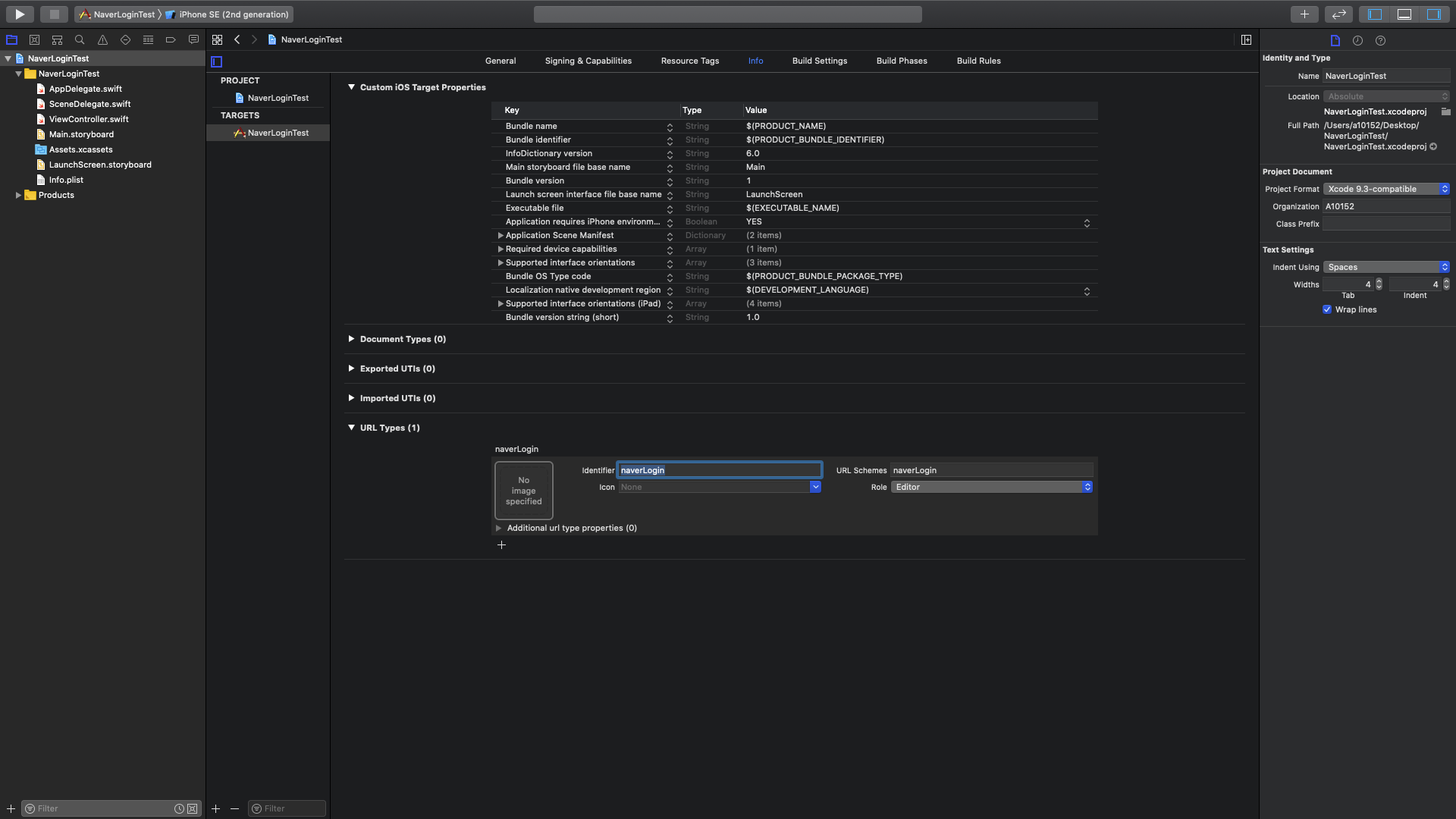
Task: Toggle the Wrap lines checkbox
Action: 1327,309
